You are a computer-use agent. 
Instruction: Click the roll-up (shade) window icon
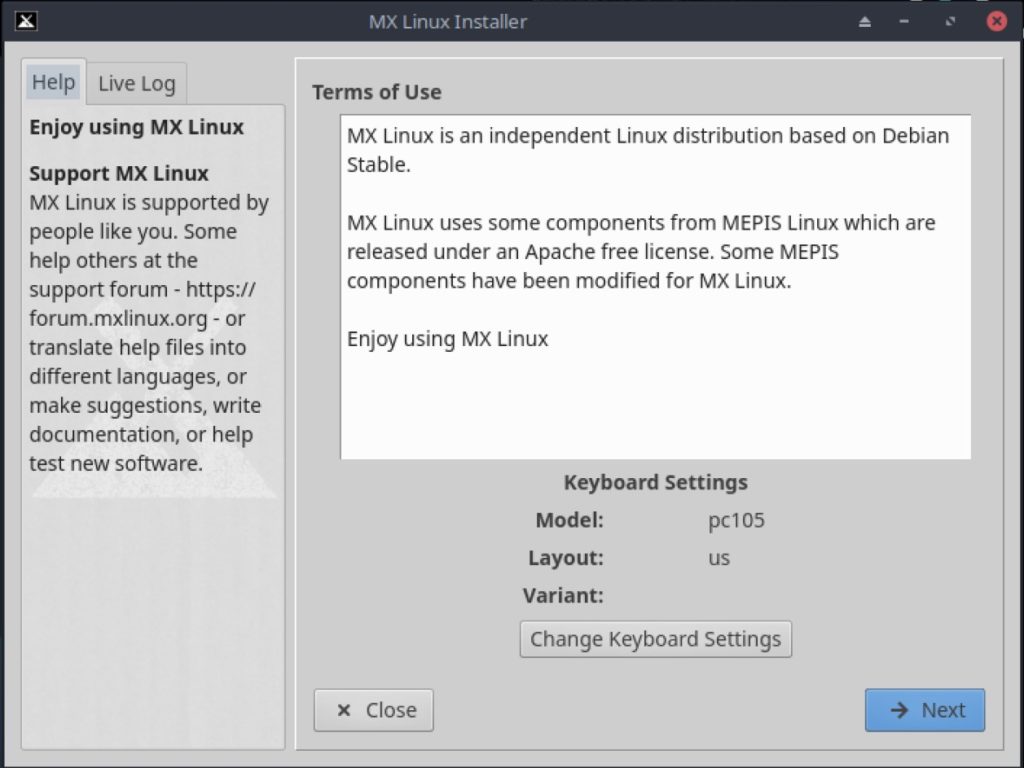coord(865,22)
